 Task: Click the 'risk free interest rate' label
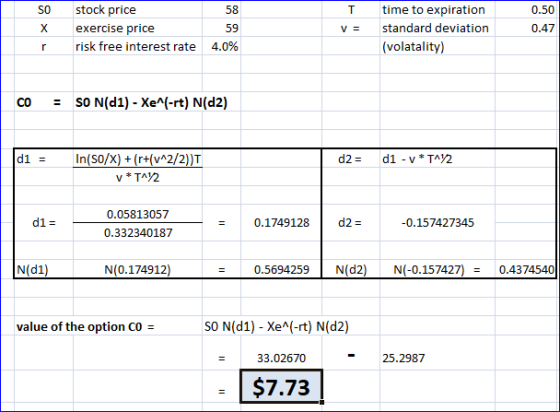[135, 46]
